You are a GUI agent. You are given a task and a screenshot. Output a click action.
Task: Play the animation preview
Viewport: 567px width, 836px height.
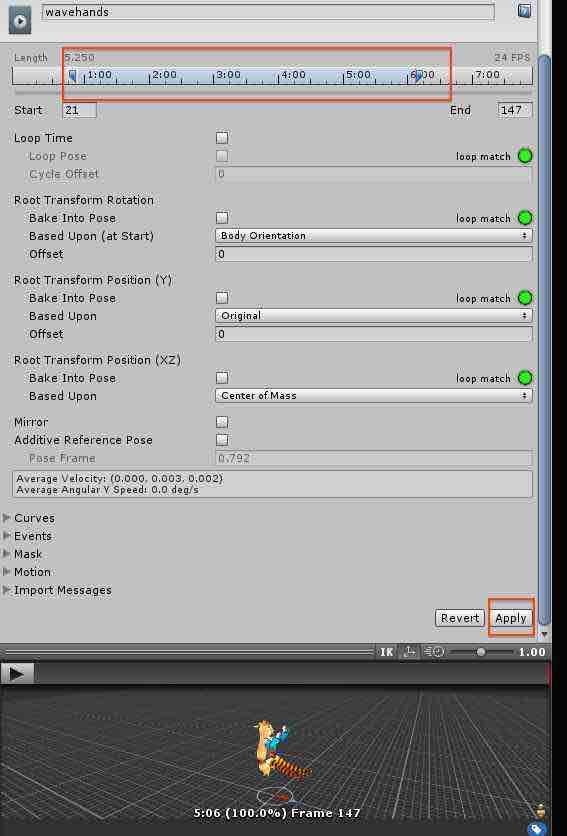point(17,674)
